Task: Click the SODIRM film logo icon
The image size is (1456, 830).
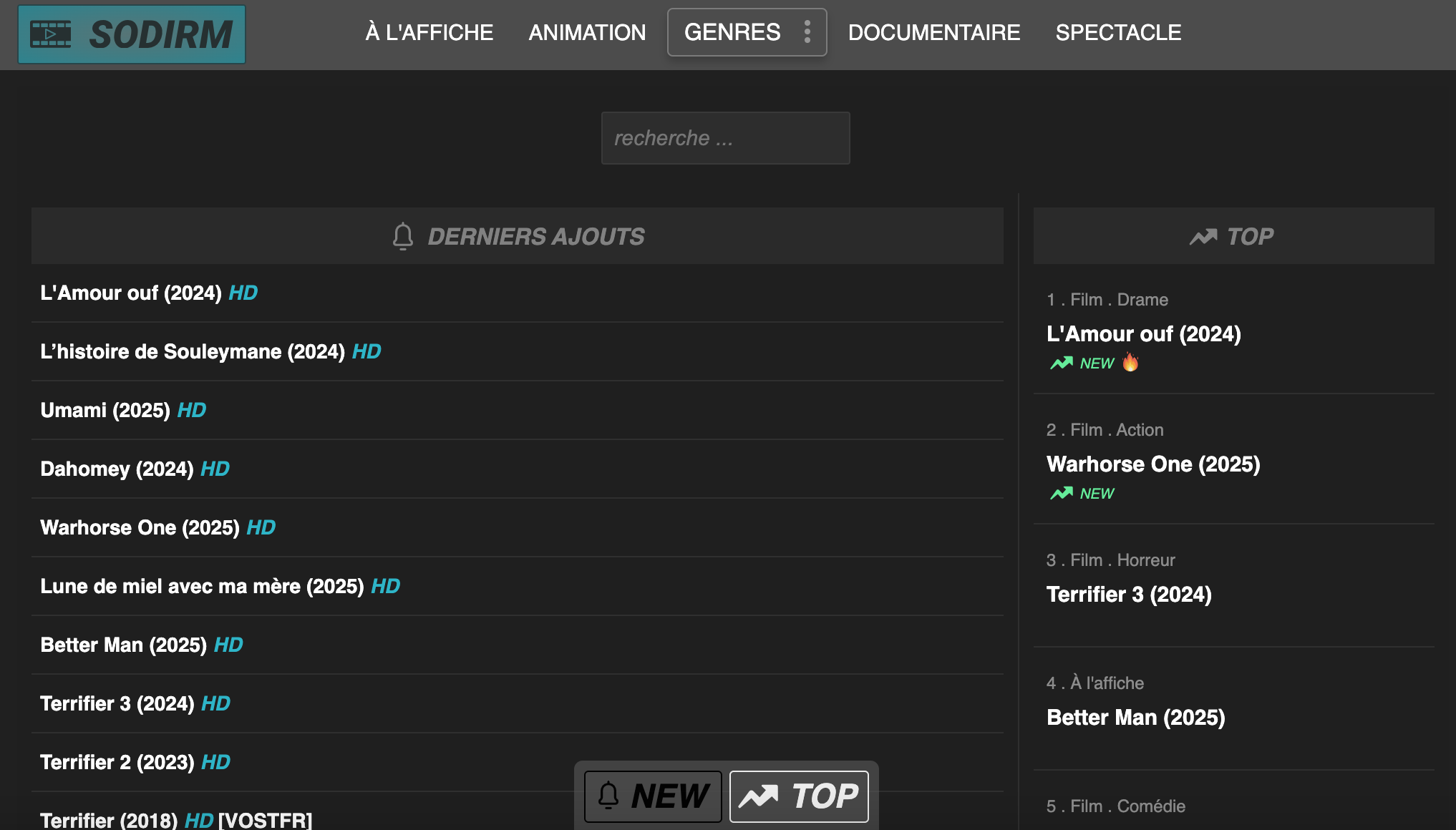Action: 51,34
